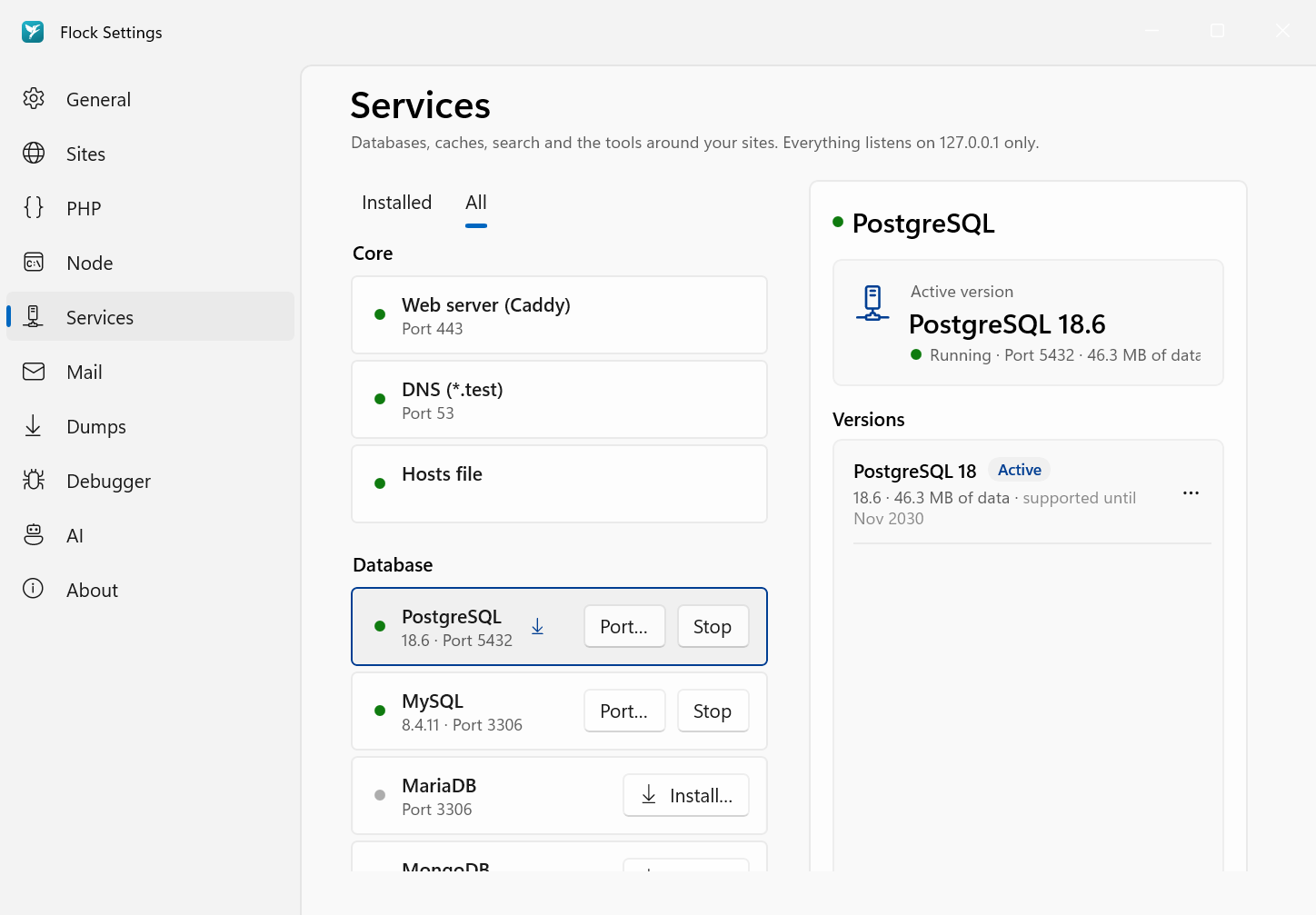This screenshot has height=915, width=1316.
Task: Open General settings gear icon
Action: tap(34, 99)
